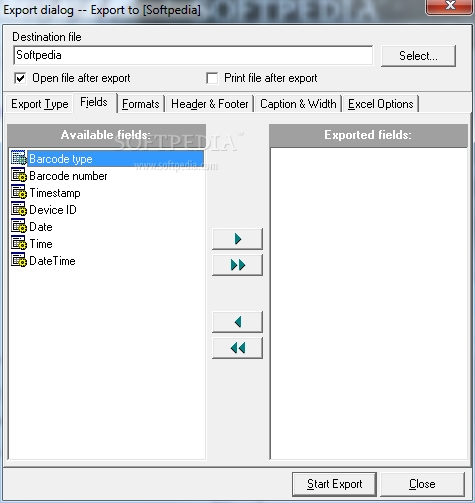Enable Print file after export checkbox

click(212, 78)
